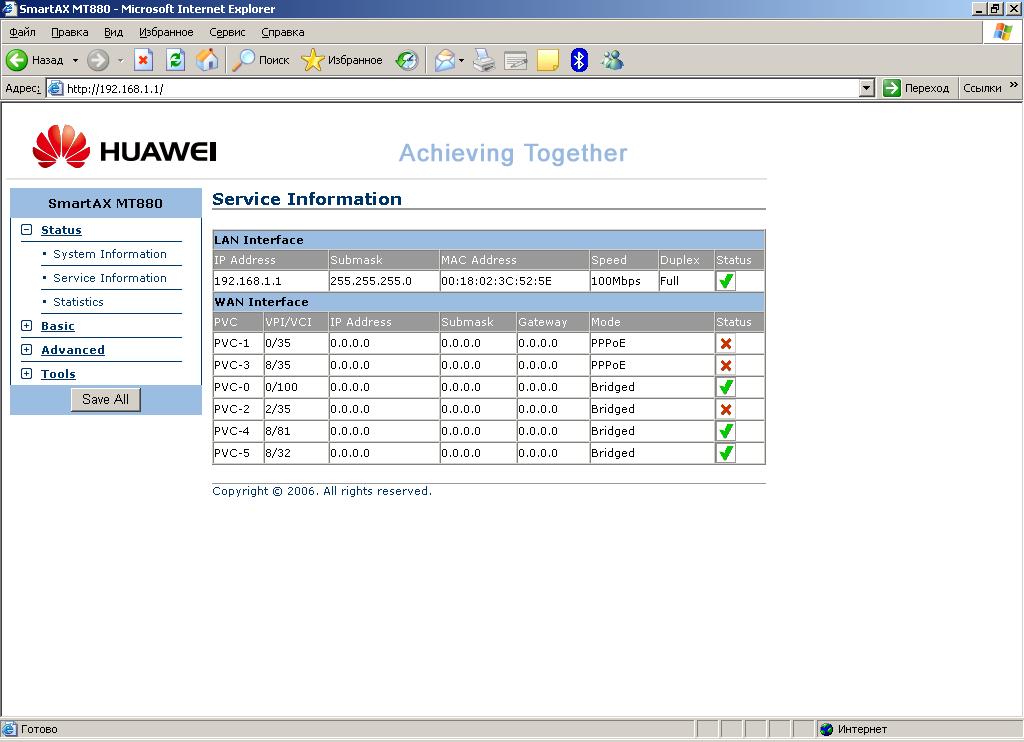The image size is (1024, 742).
Task: Open the Search (Поиск) toolbar button
Action: (261, 60)
